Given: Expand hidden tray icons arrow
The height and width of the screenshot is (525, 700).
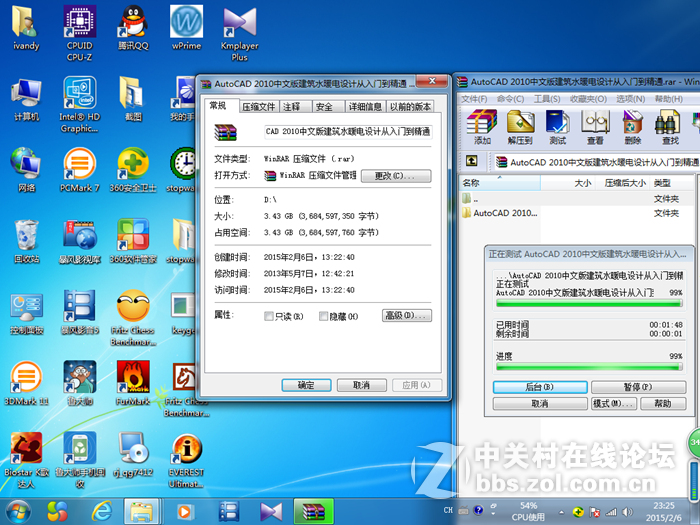Looking at the screenshot, I should 561,512.
